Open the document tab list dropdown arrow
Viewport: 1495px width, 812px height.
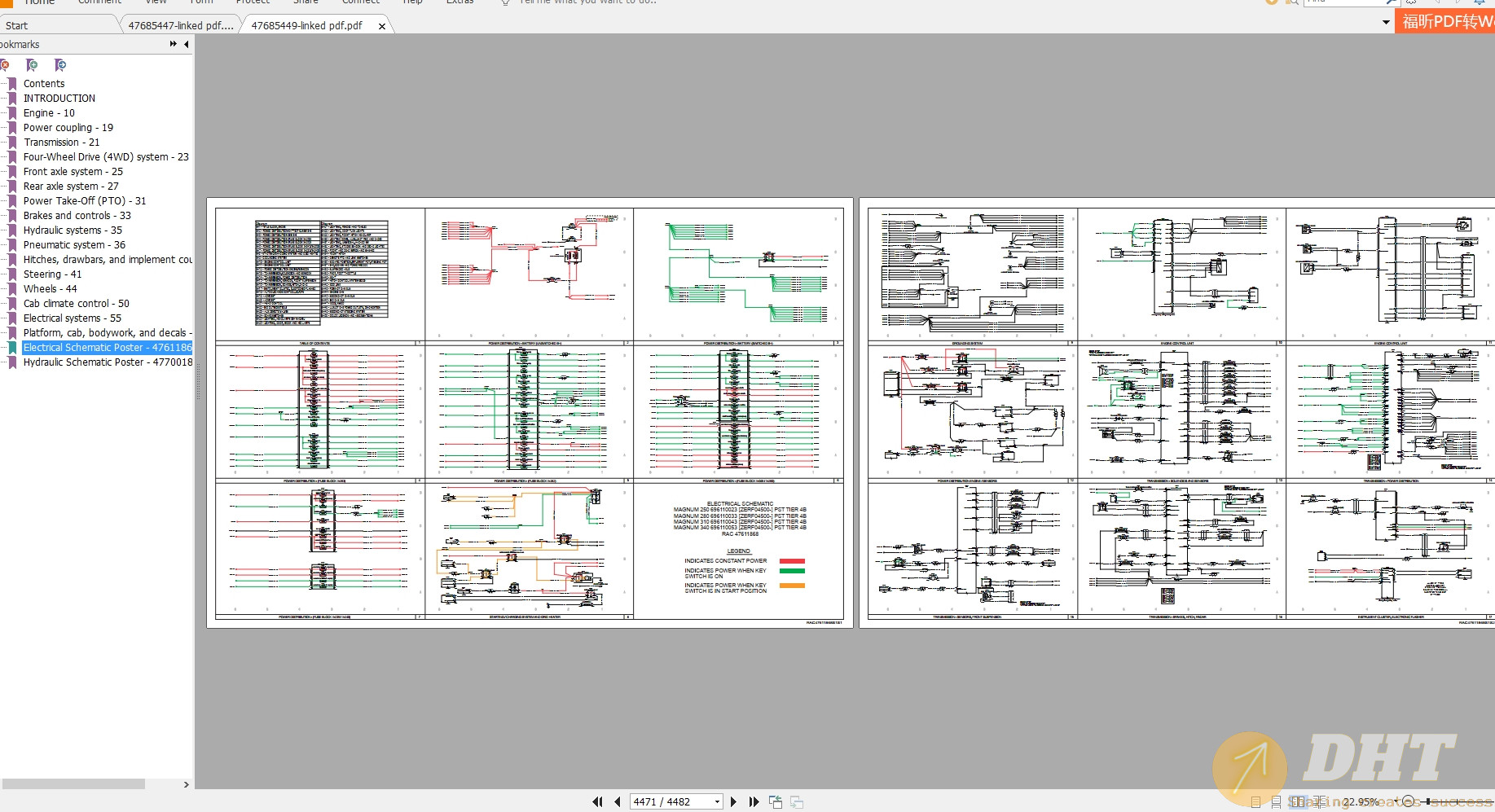(x=1386, y=22)
